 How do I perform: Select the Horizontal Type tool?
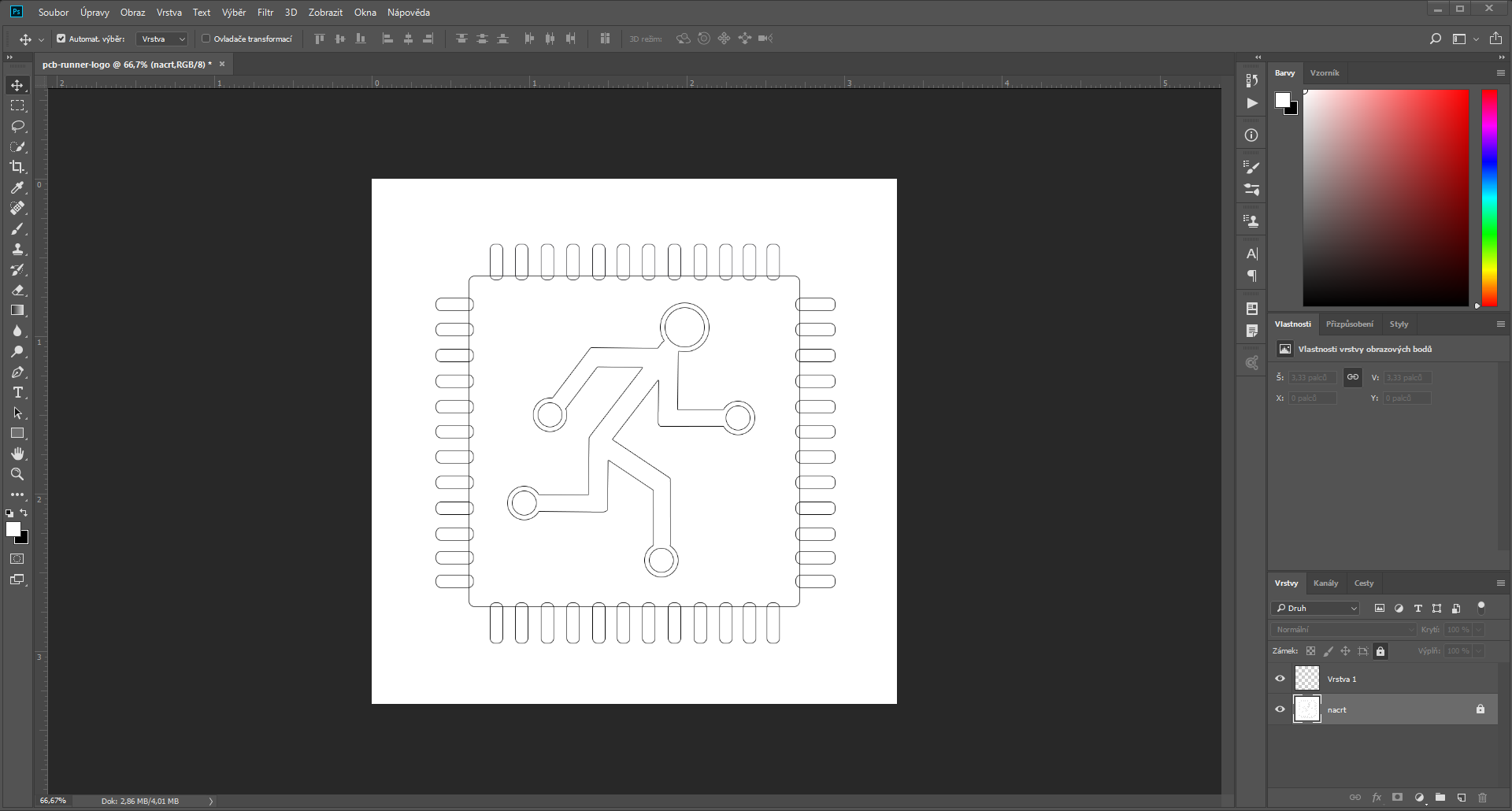pyautogui.click(x=17, y=392)
